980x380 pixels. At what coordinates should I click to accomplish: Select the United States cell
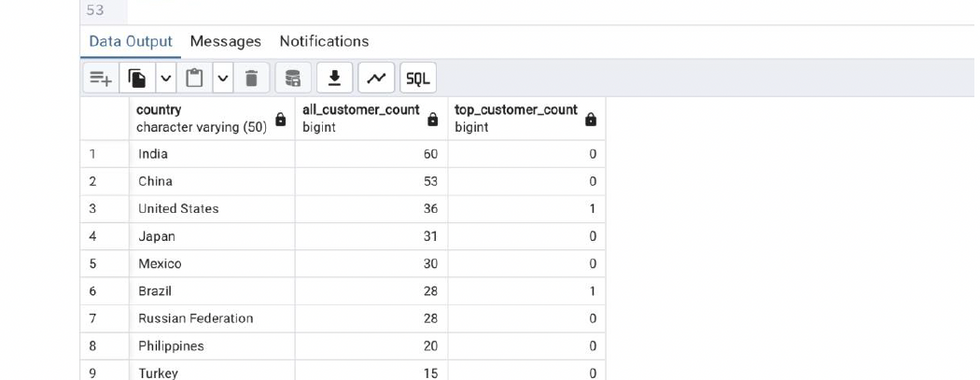(212, 209)
